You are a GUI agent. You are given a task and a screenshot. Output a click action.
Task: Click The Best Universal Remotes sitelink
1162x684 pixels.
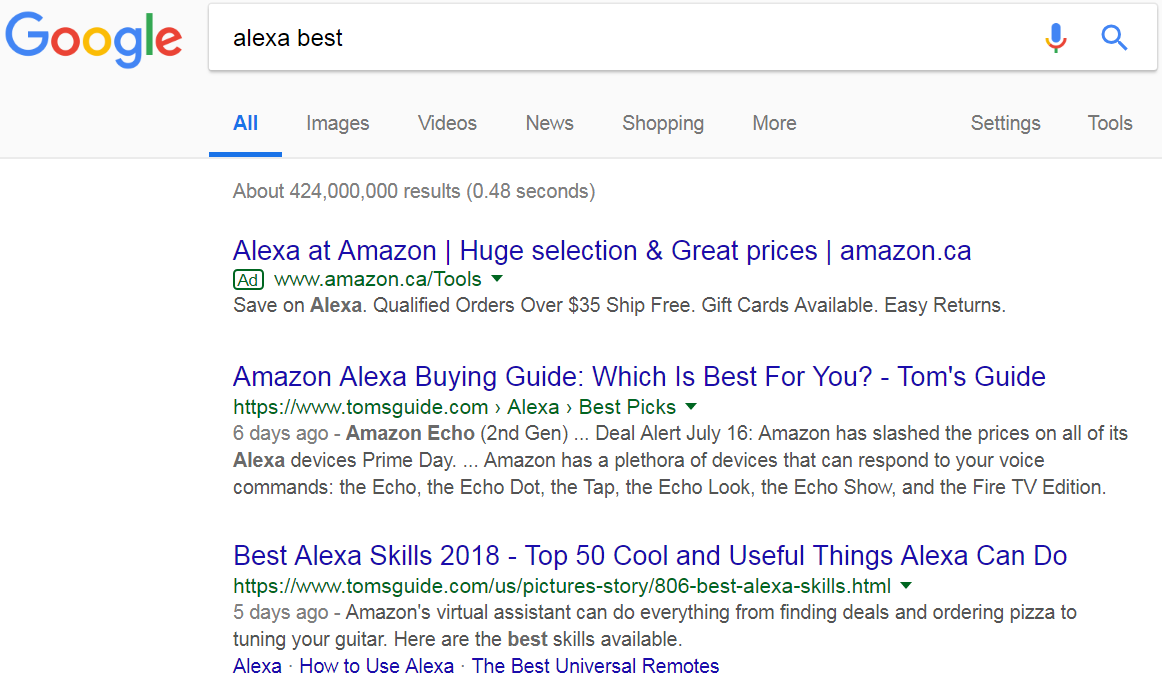595,666
